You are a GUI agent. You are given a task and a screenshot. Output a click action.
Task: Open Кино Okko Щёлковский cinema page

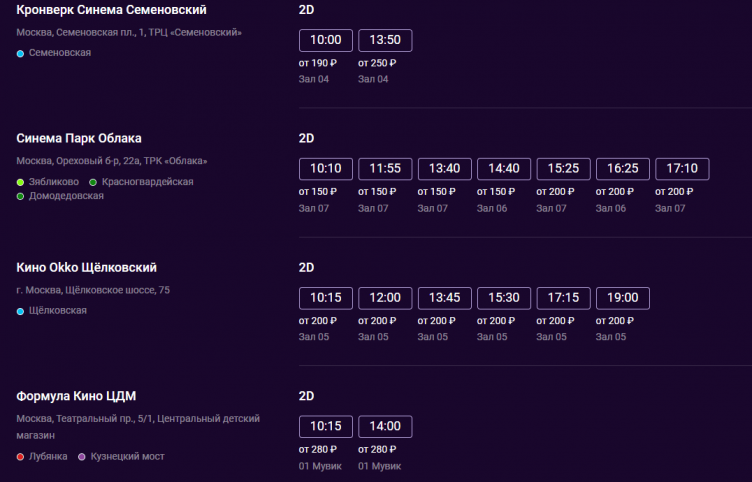pyautogui.click(x=87, y=267)
